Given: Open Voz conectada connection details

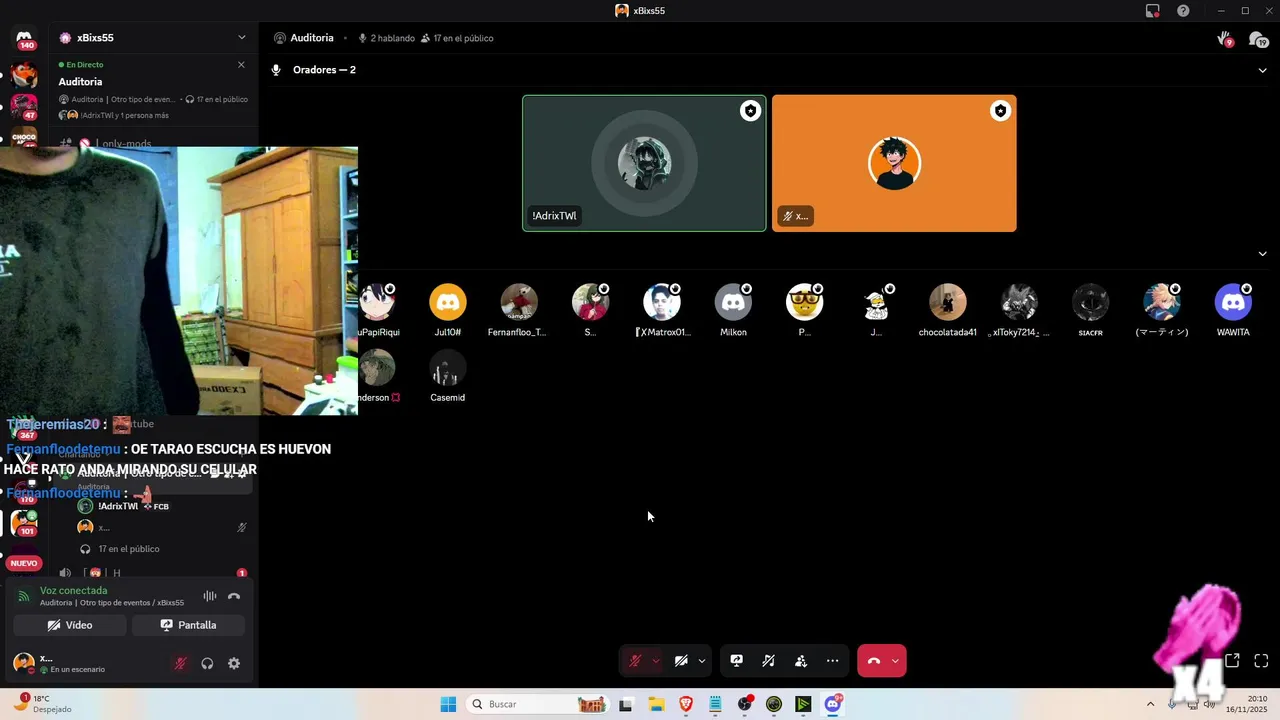Looking at the screenshot, I should pyautogui.click(x=73, y=590).
